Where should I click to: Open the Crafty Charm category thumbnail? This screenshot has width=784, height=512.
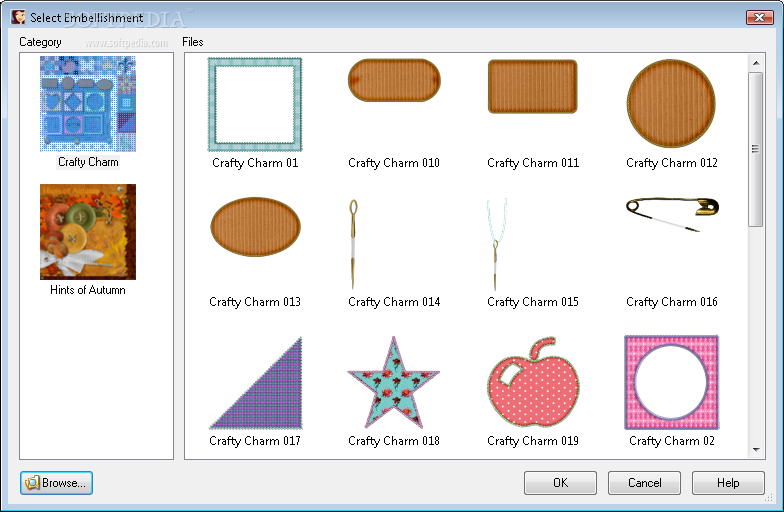pyautogui.click(x=88, y=104)
